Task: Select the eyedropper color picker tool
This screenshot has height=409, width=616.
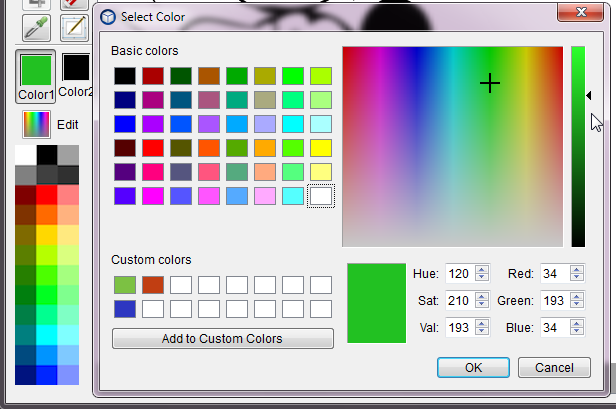Action: 36,28
